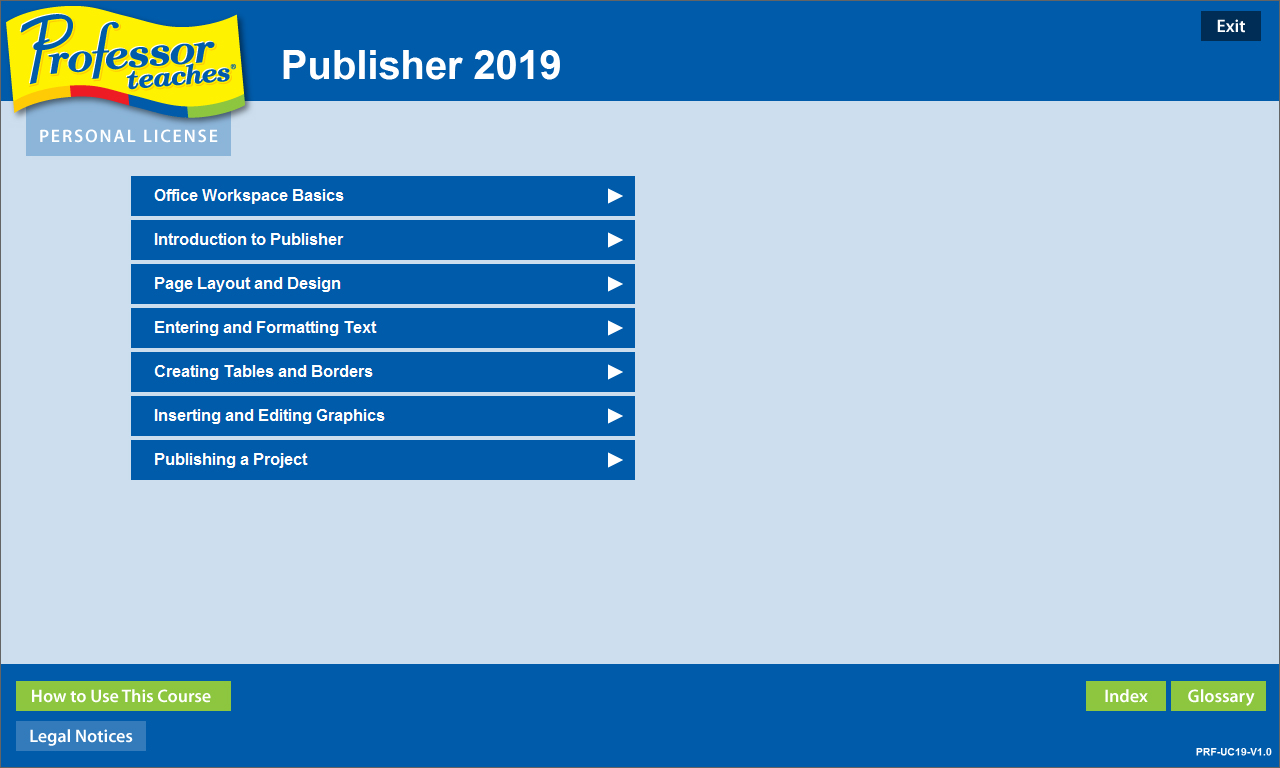
Task: Click the arrow icon beside Introduction to Publisher
Action: [615, 240]
